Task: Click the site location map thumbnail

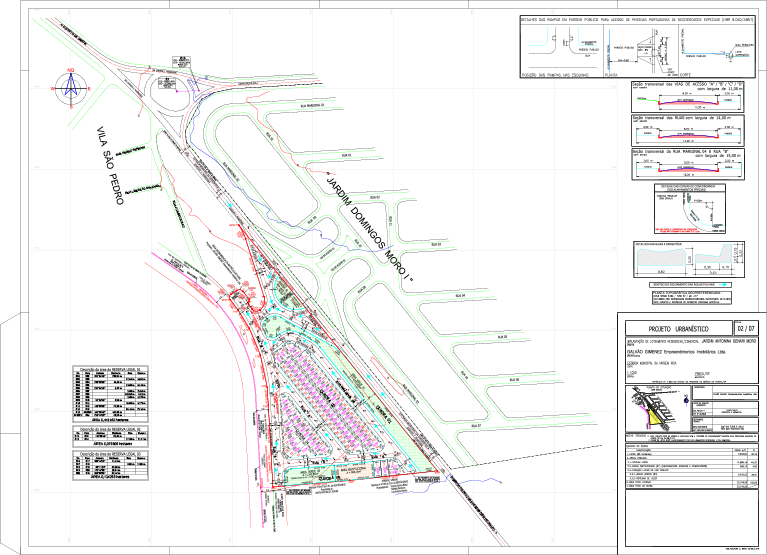Action: (x=658, y=408)
